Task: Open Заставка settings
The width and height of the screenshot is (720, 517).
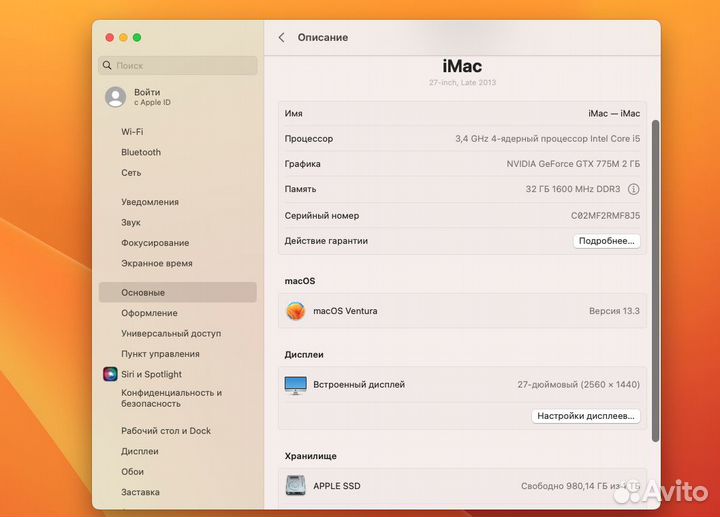Action: click(178, 492)
